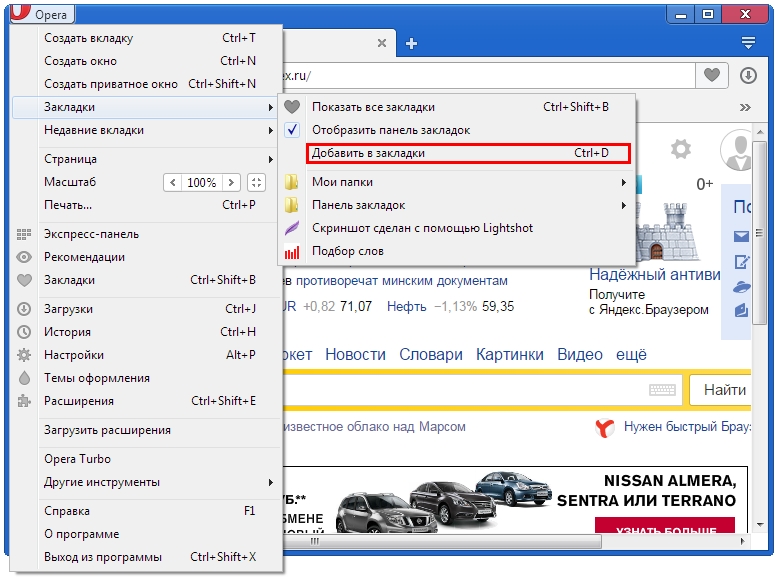Expand the Другие инструменты submenu

270,482
